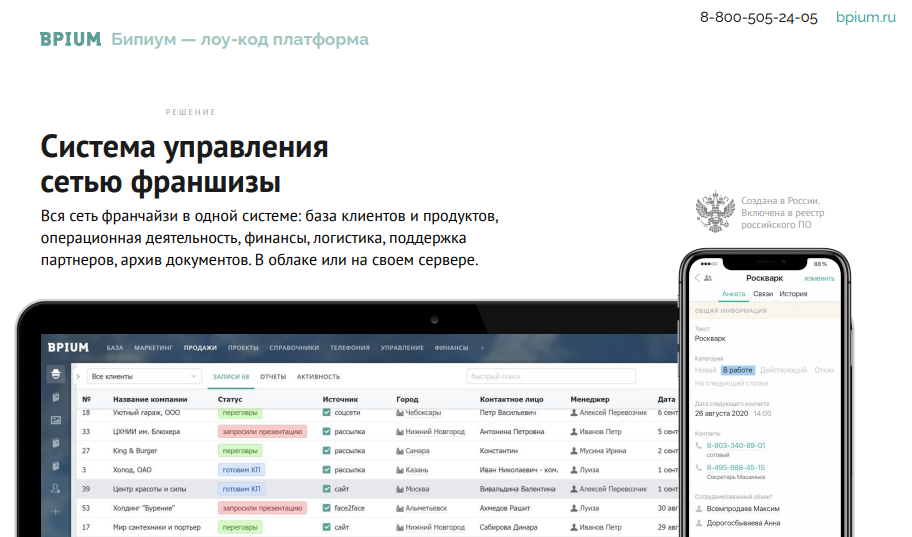Select category Отказ on phone
Viewport: 912px width, 537px height.
point(824,370)
